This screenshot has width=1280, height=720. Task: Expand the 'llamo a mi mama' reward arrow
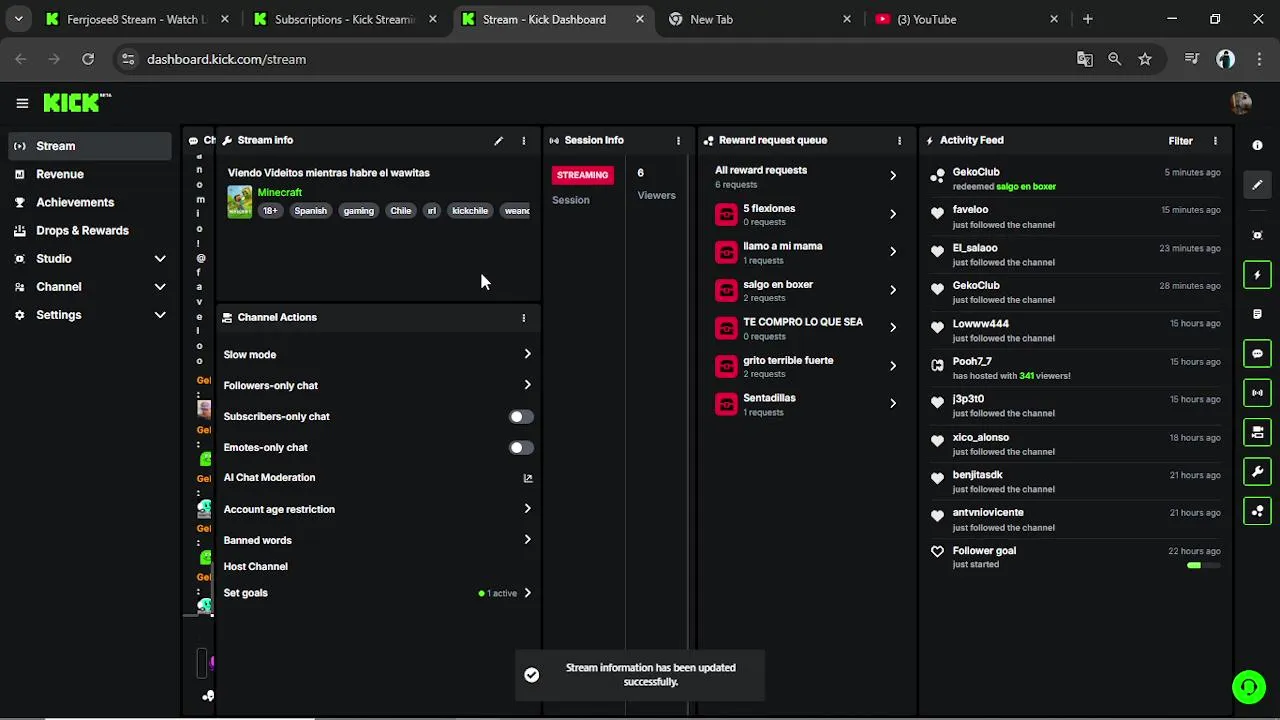coord(893,252)
